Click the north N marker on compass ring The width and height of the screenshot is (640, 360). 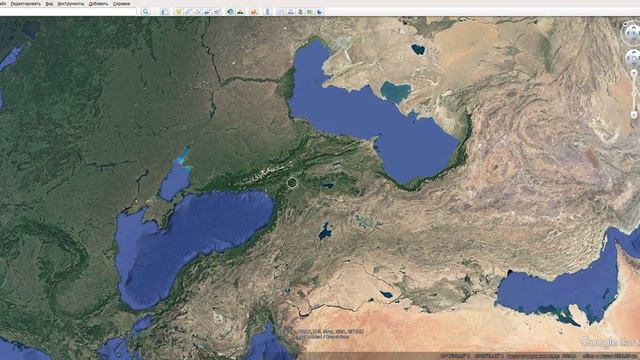coord(625,24)
